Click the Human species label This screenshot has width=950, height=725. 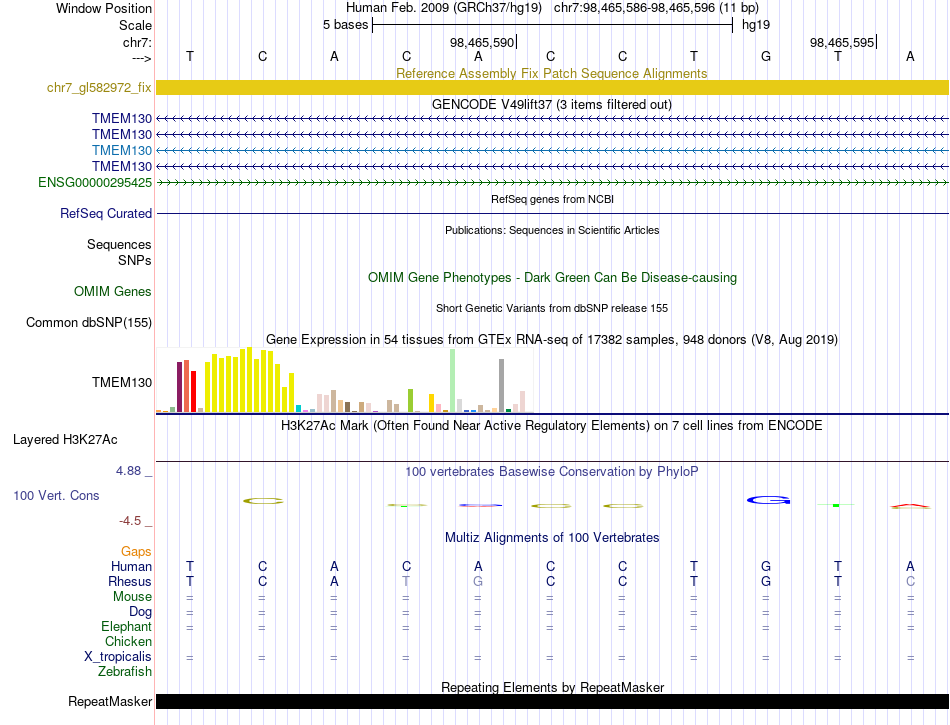coord(131,566)
